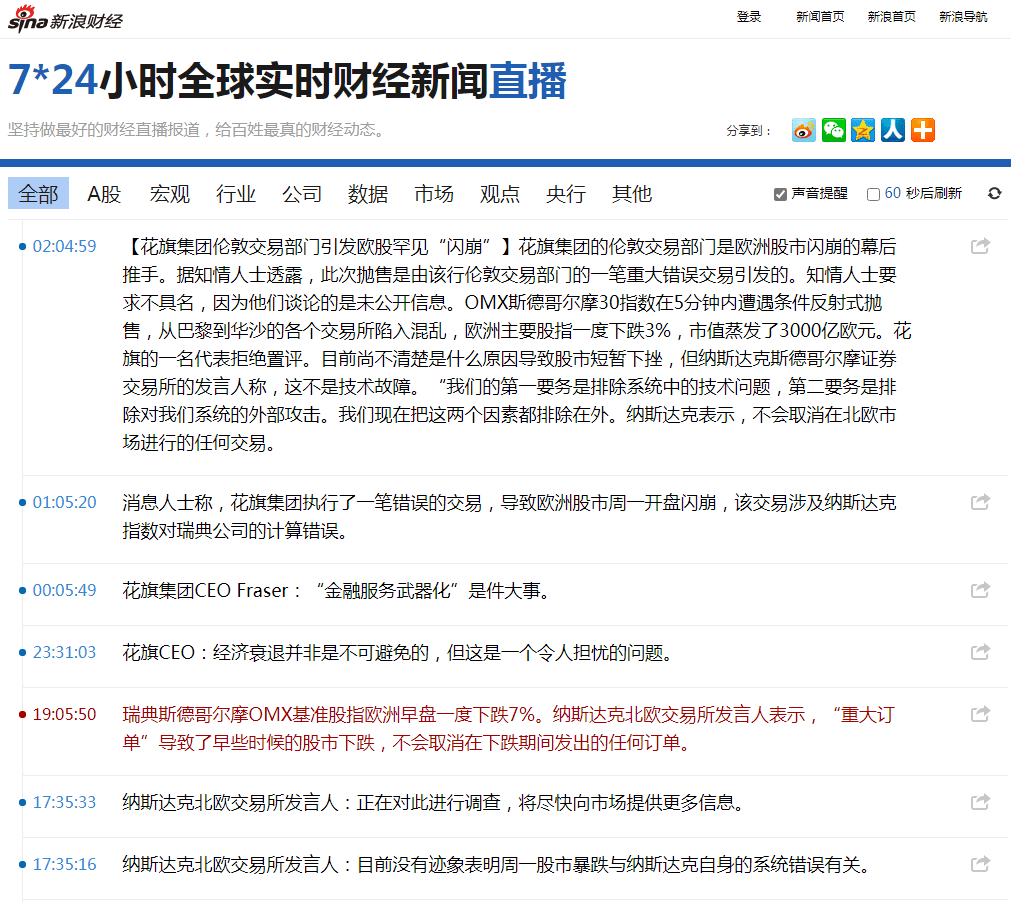Click the manual refresh icon
This screenshot has height=903, width=1011.
[994, 194]
